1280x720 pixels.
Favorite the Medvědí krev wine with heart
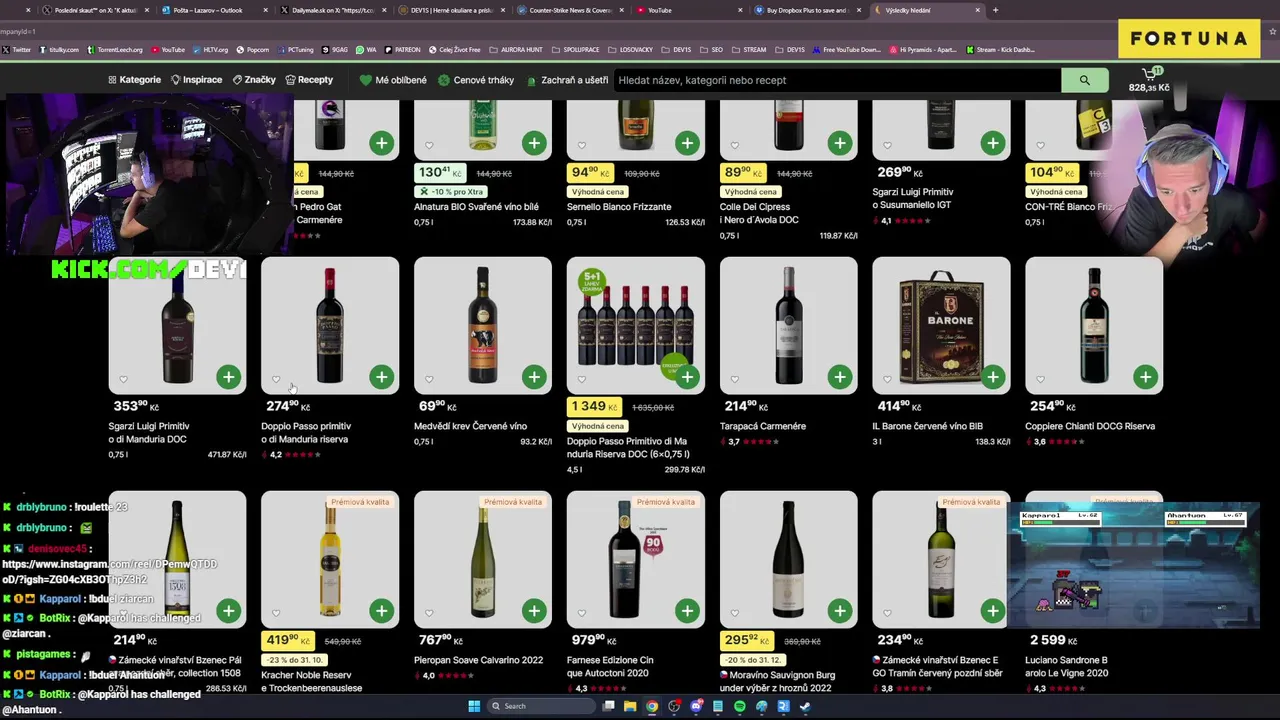point(429,379)
